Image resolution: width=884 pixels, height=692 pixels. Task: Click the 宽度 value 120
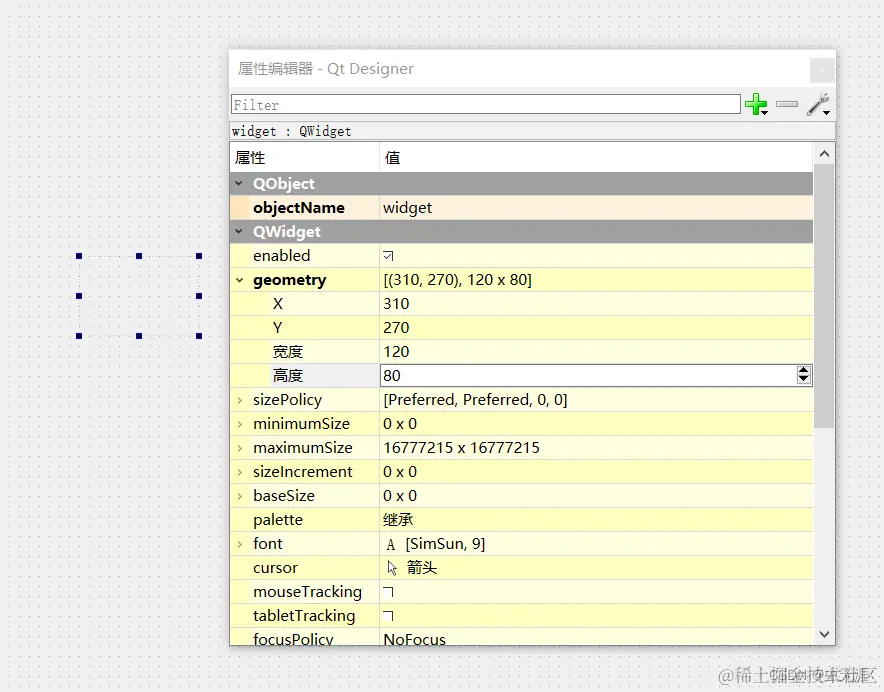[396, 352]
